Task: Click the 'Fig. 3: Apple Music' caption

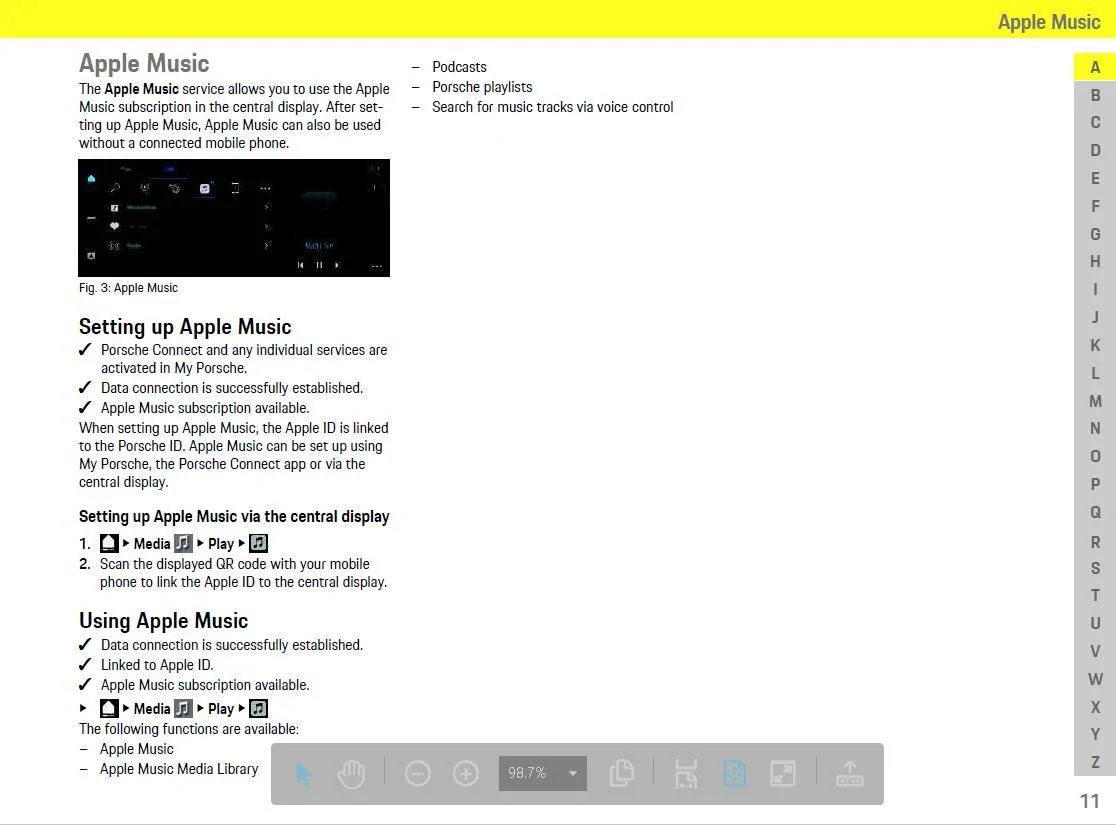Action: pos(128,288)
